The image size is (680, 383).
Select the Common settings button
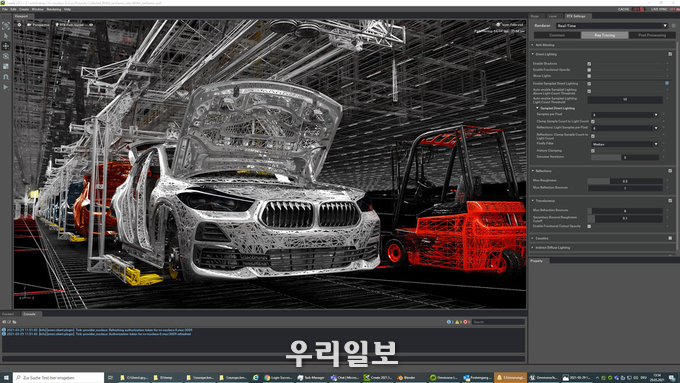click(x=557, y=35)
